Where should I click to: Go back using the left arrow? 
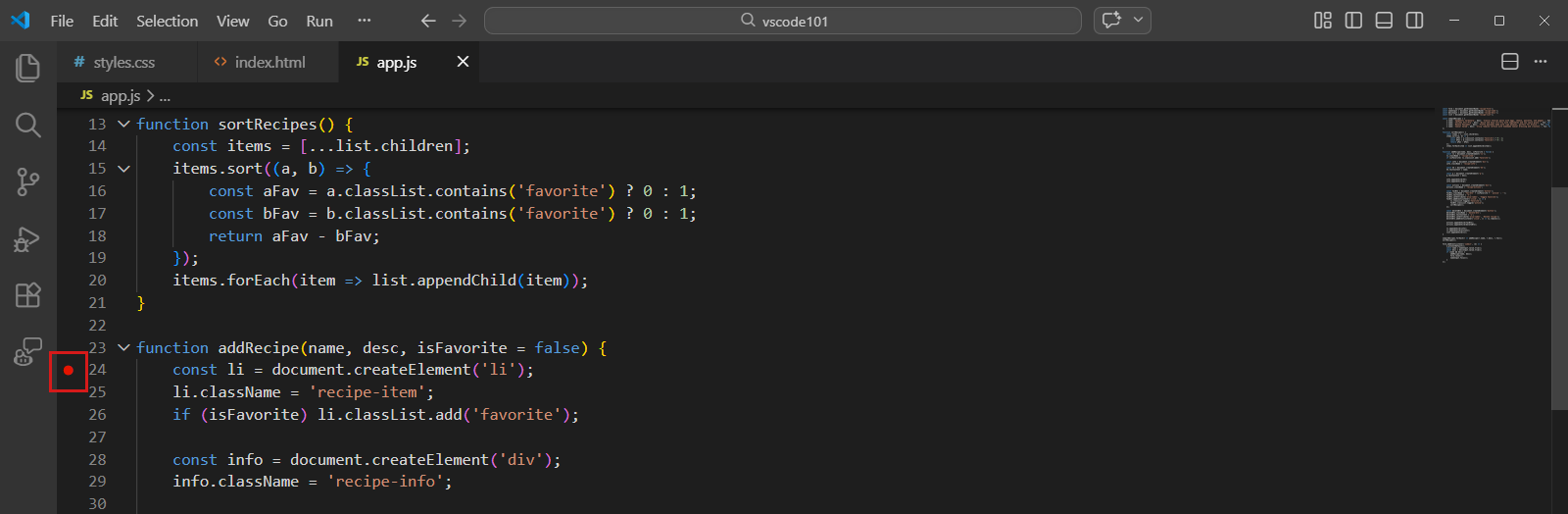[428, 21]
